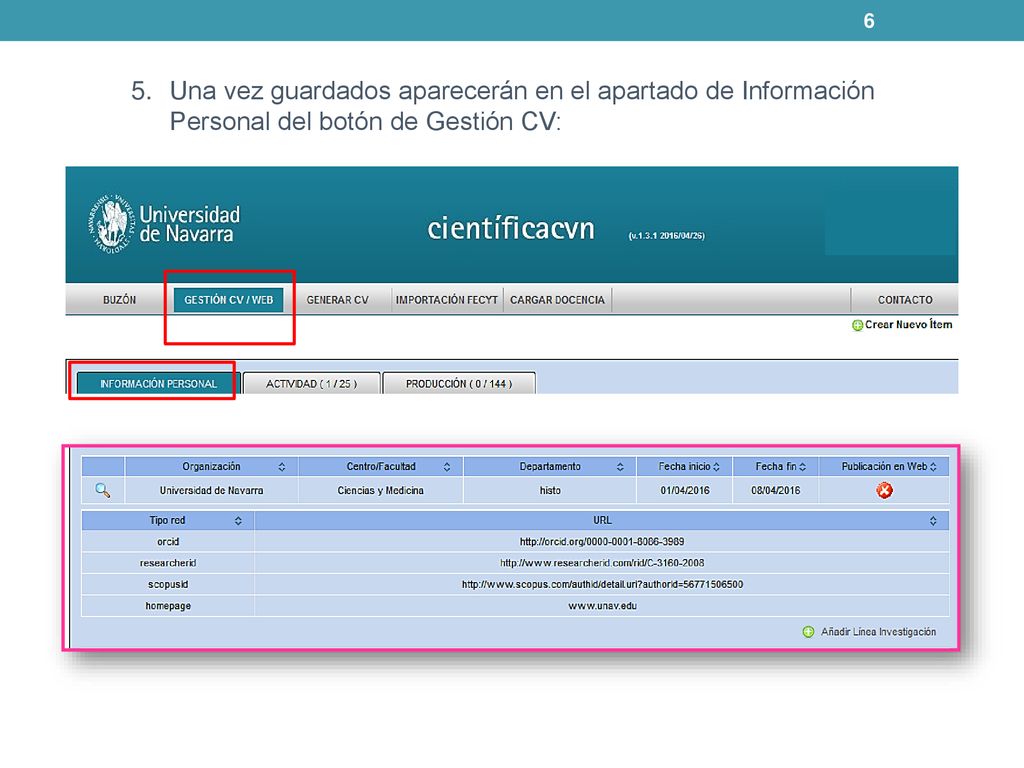Click the researcherid URL cell
The width and height of the screenshot is (1024, 768).
click(601, 563)
